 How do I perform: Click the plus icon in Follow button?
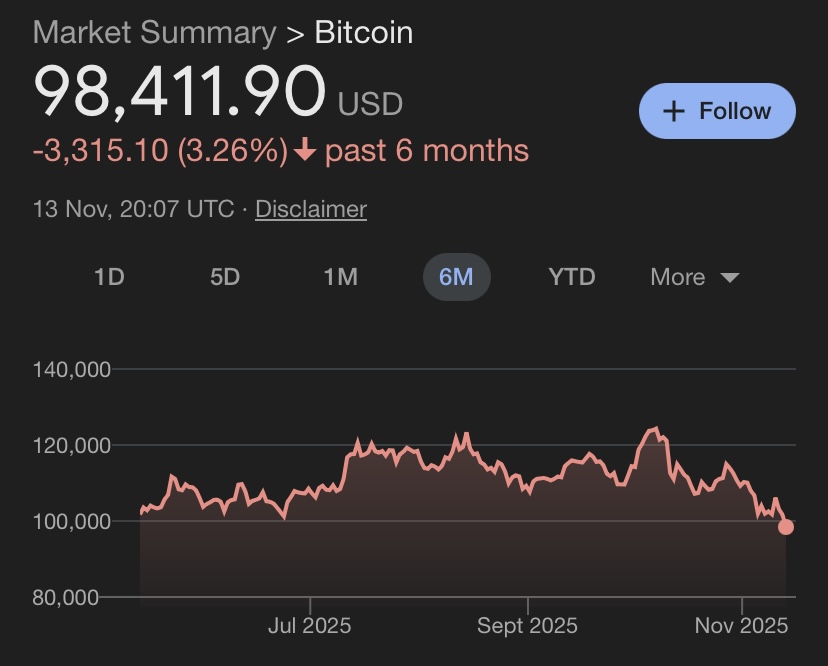click(x=674, y=111)
